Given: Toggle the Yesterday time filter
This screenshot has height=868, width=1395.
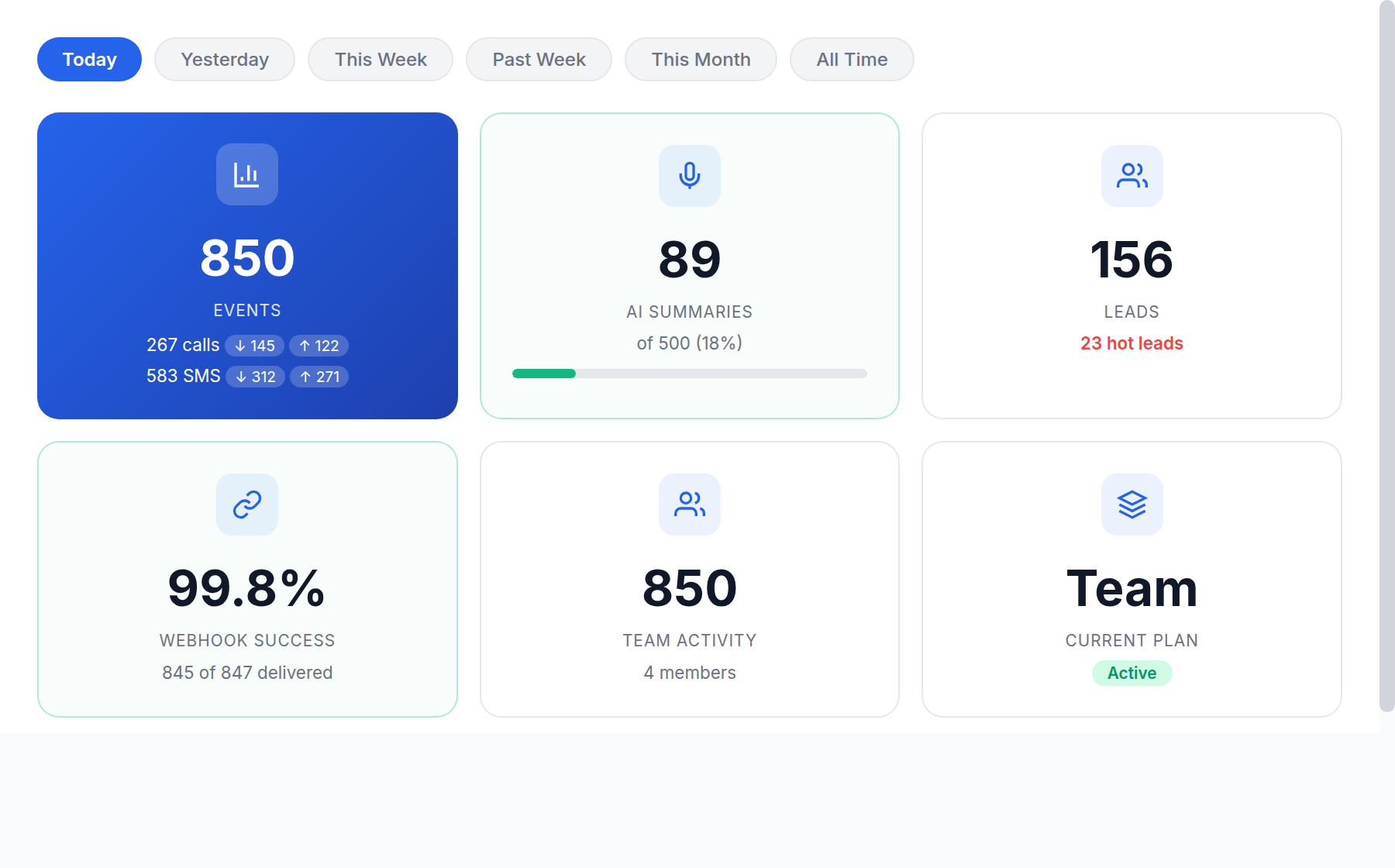Looking at the screenshot, I should (224, 59).
